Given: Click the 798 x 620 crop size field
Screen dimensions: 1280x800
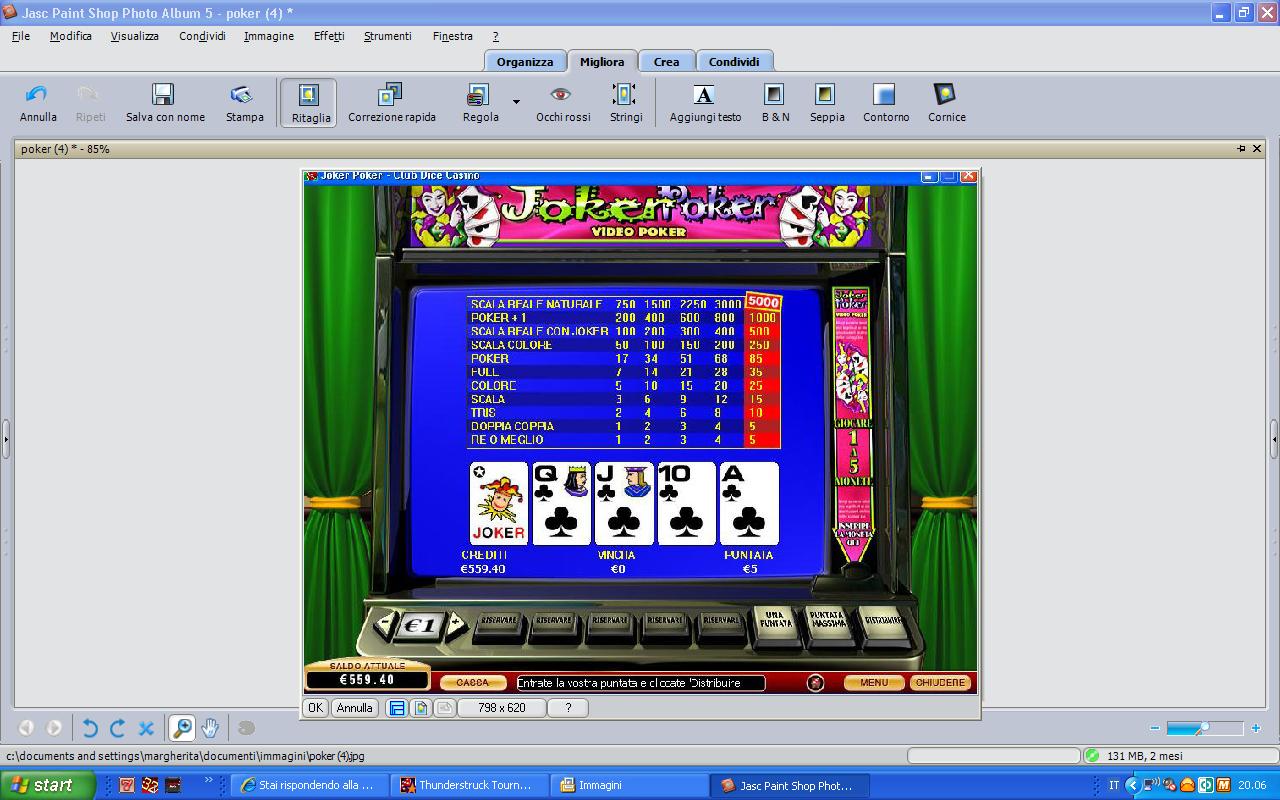Looking at the screenshot, I should pos(501,708).
